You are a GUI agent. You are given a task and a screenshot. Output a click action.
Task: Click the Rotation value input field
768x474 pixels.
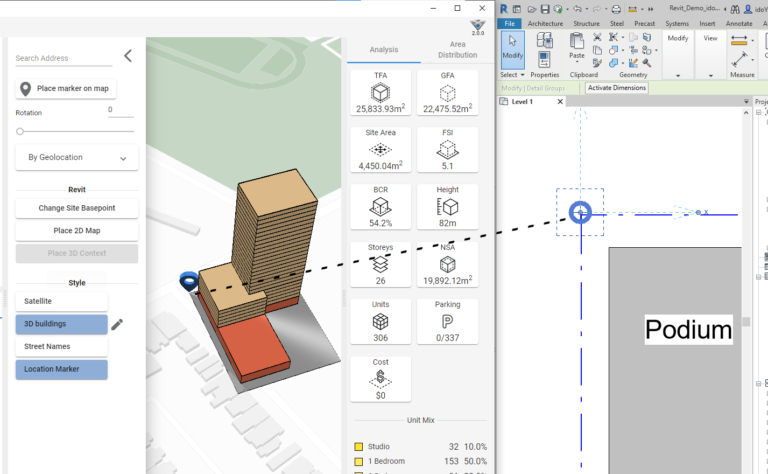click(x=120, y=110)
